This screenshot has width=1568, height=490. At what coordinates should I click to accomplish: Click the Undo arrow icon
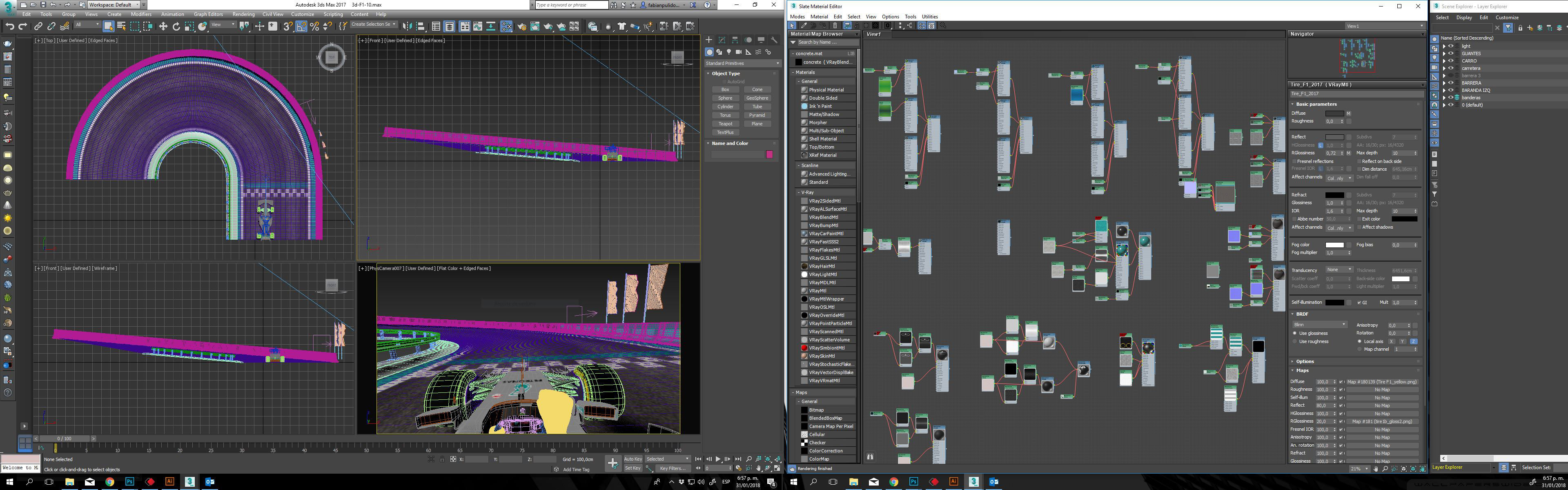pos(9,26)
